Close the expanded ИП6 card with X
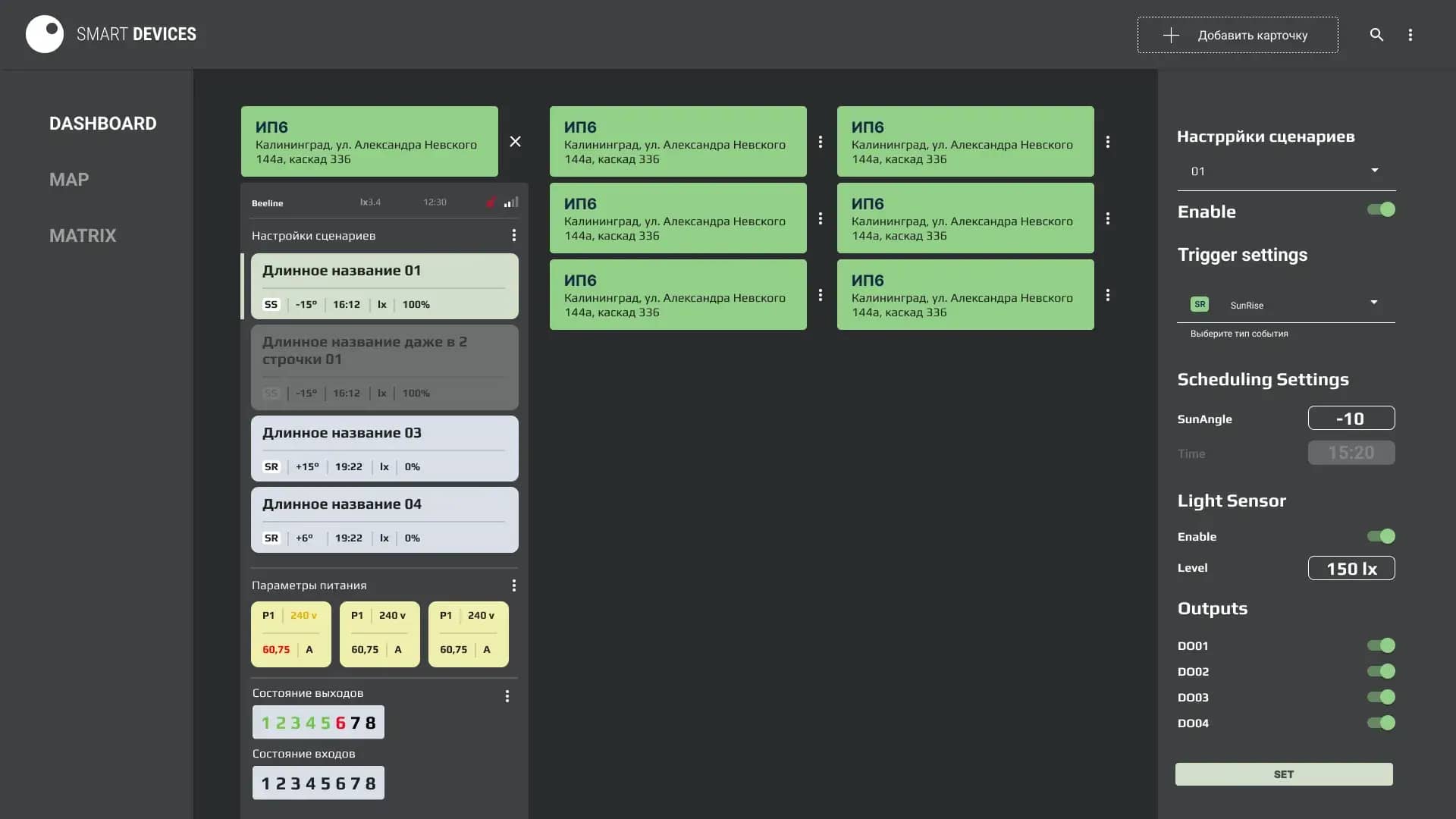 515,142
